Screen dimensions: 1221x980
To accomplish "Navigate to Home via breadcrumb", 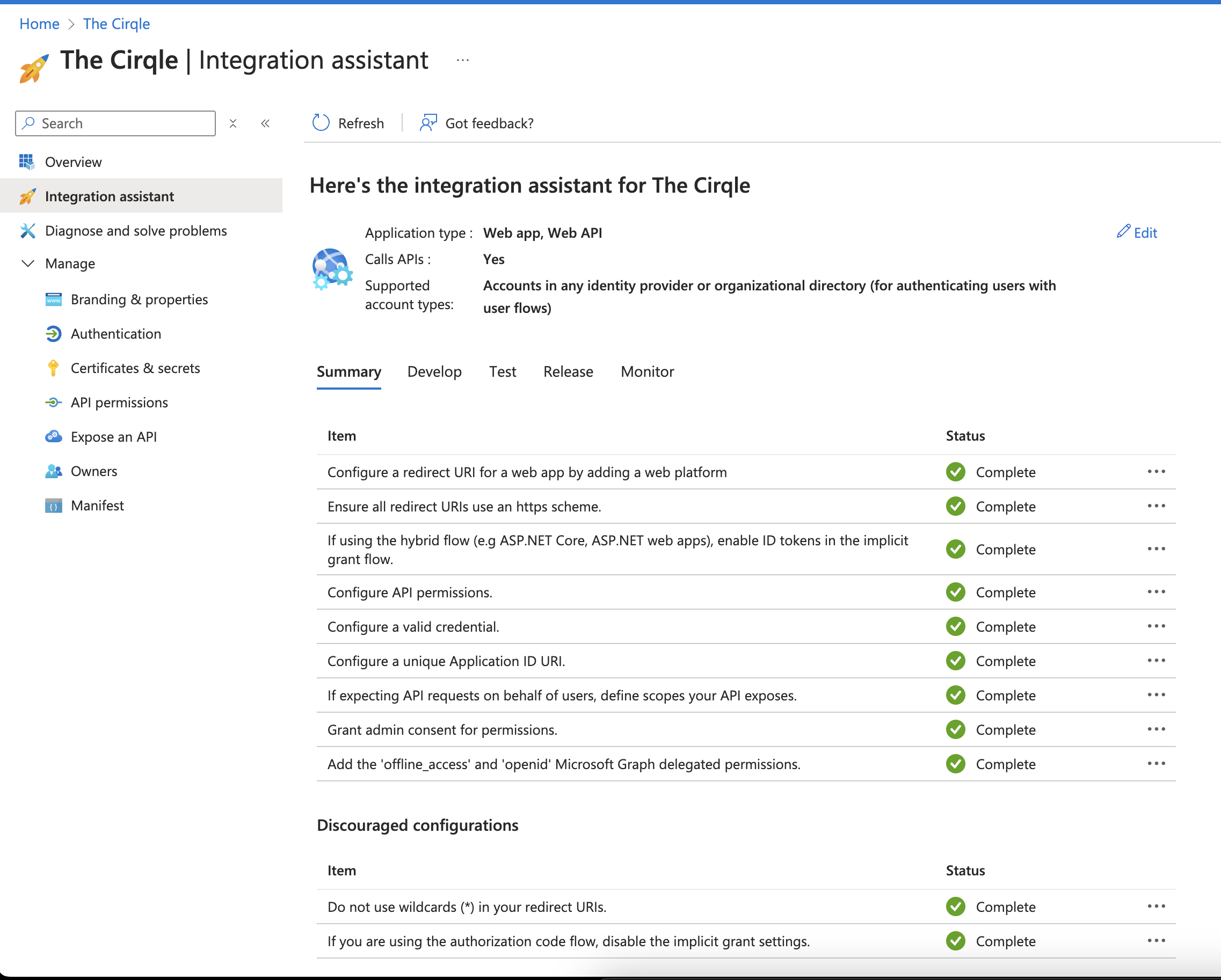I will tap(39, 24).
